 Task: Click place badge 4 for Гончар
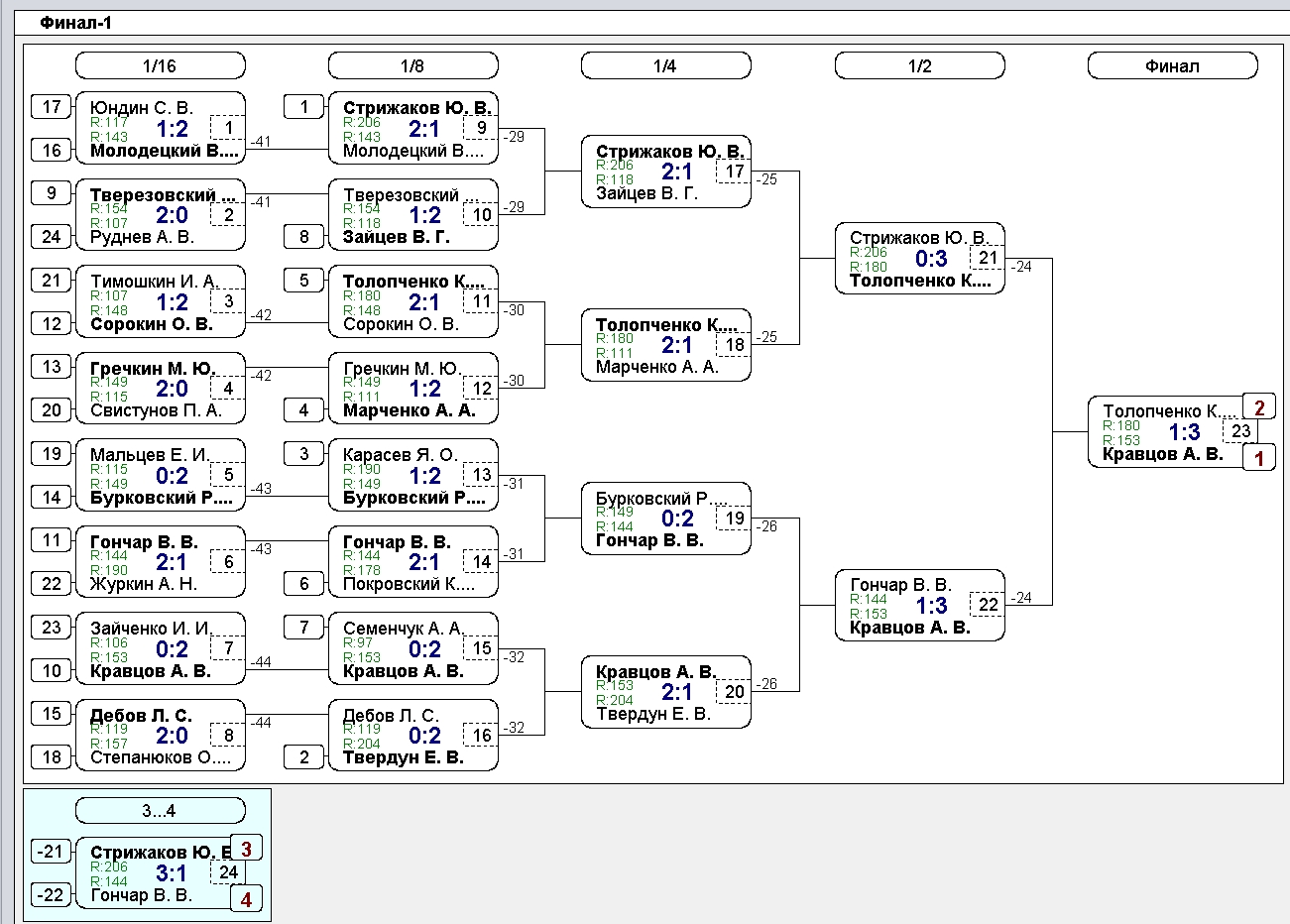(x=246, y=899)
